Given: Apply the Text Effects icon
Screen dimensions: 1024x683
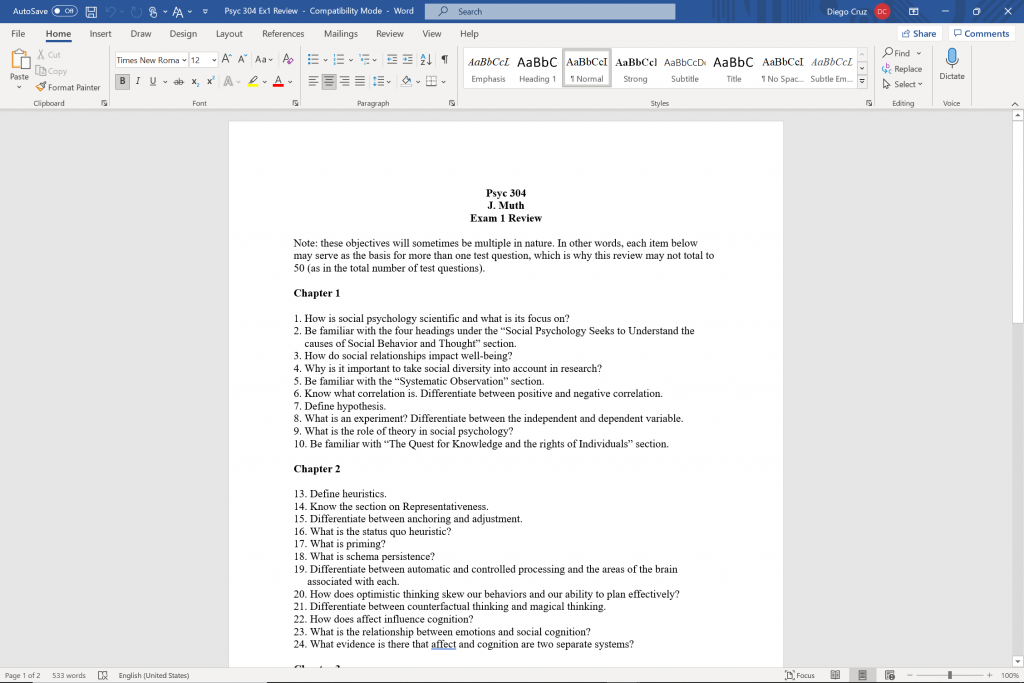Looking at the screenshot, I should pyautogui.click(x=228, y=81).
